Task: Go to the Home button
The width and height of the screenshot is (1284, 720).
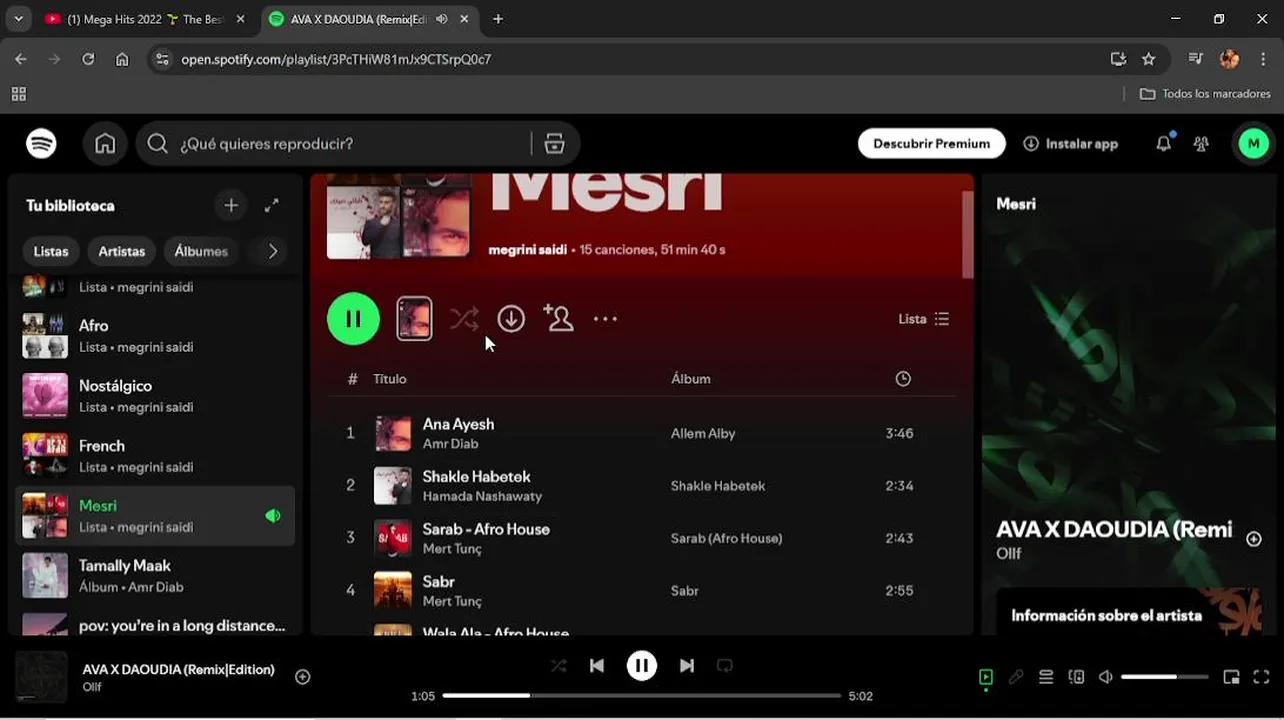Action: [105, 144]
